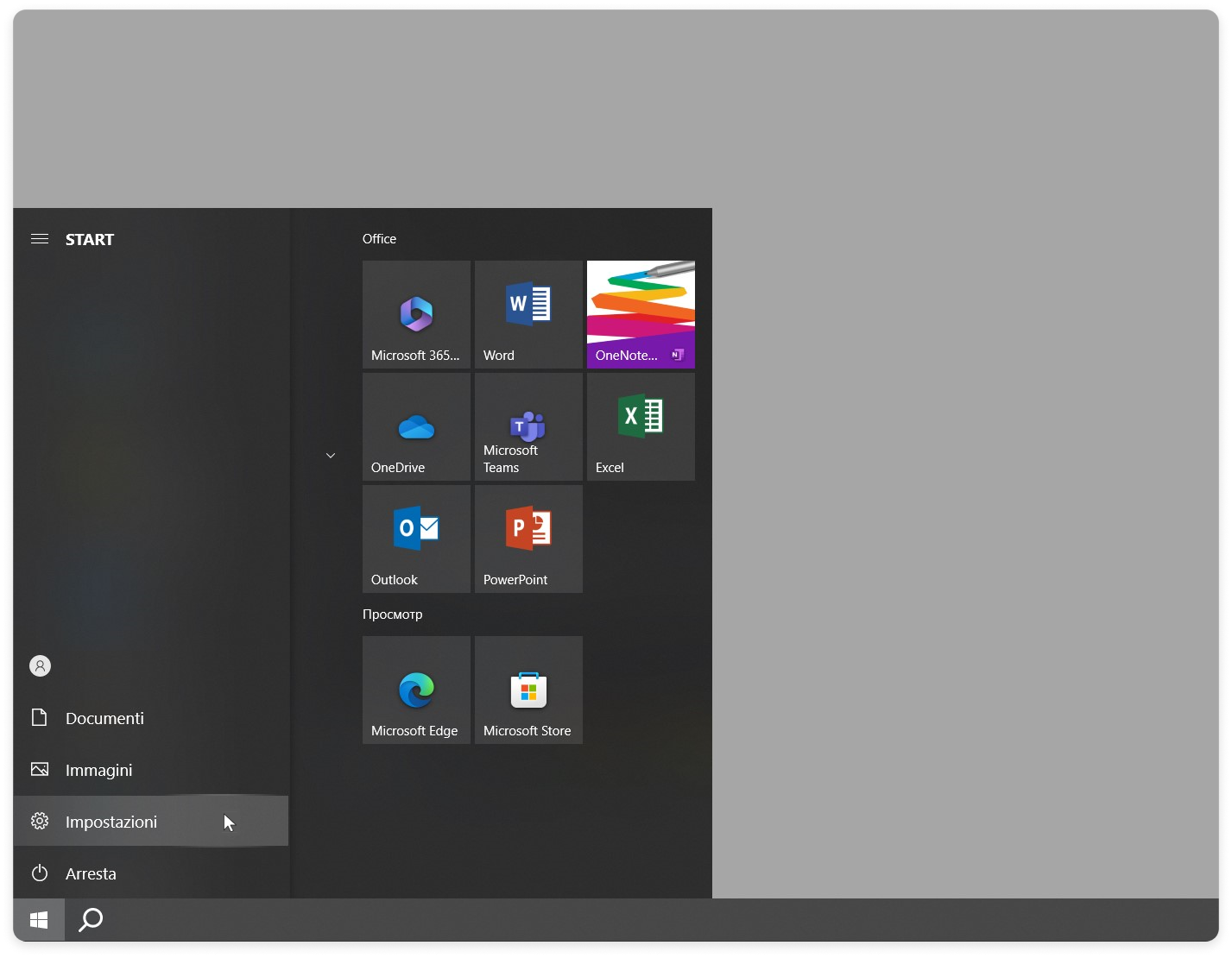Open the taskbar search magnifier
Screen dimensions: 1232x958
(91, 920)
